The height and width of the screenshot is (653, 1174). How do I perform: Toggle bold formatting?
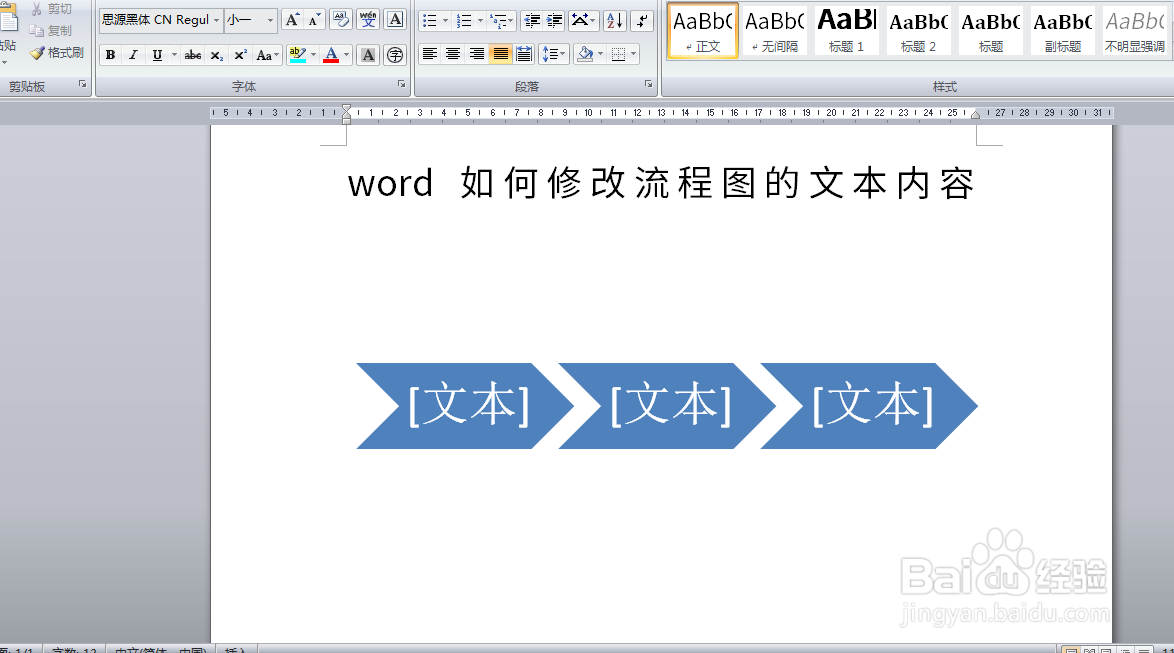pyautogui.click(x=110, y=54)
